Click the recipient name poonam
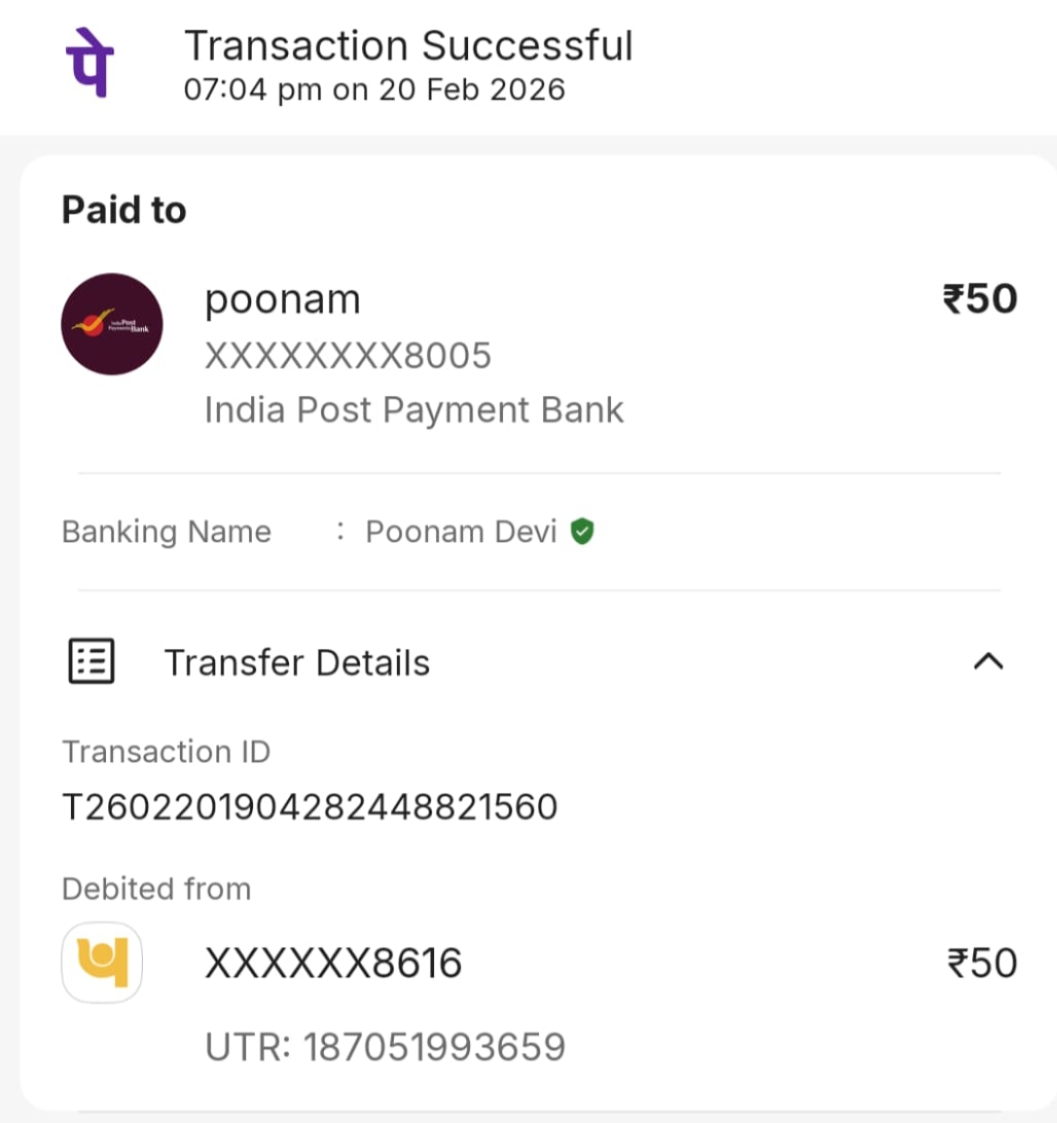The image size is (1057, 1123). tap(282, 299)
